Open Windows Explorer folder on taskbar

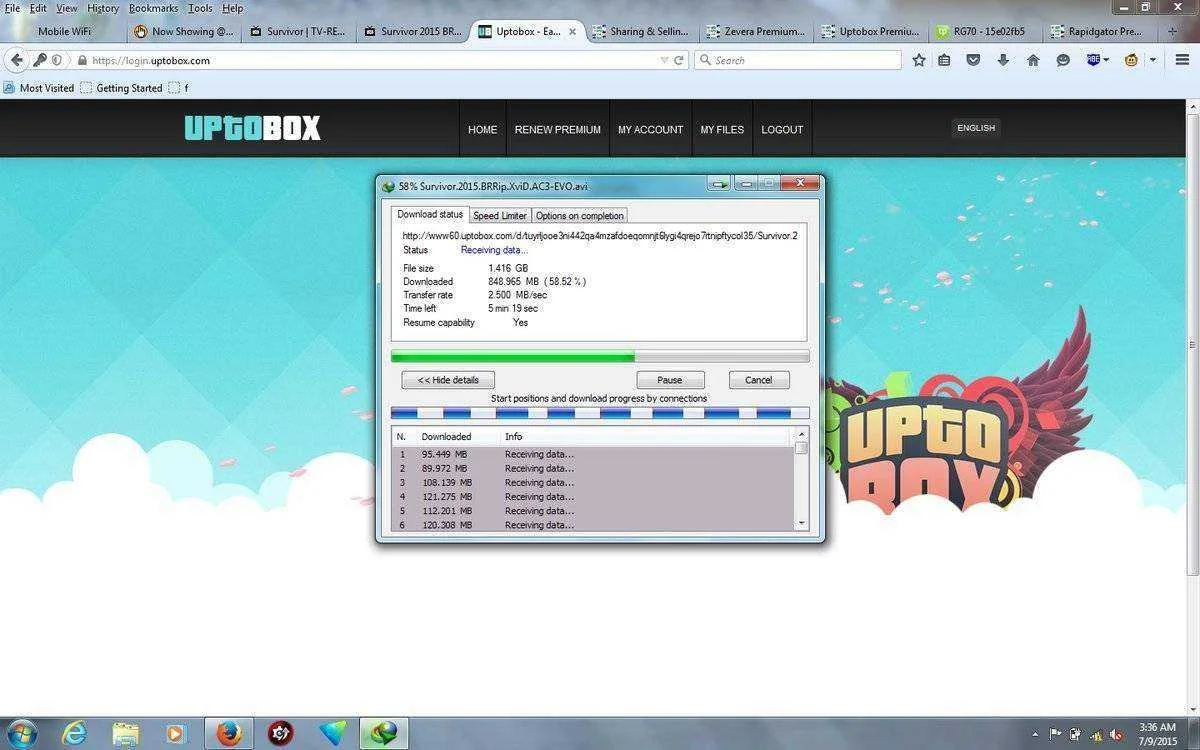tap(125, 733)
